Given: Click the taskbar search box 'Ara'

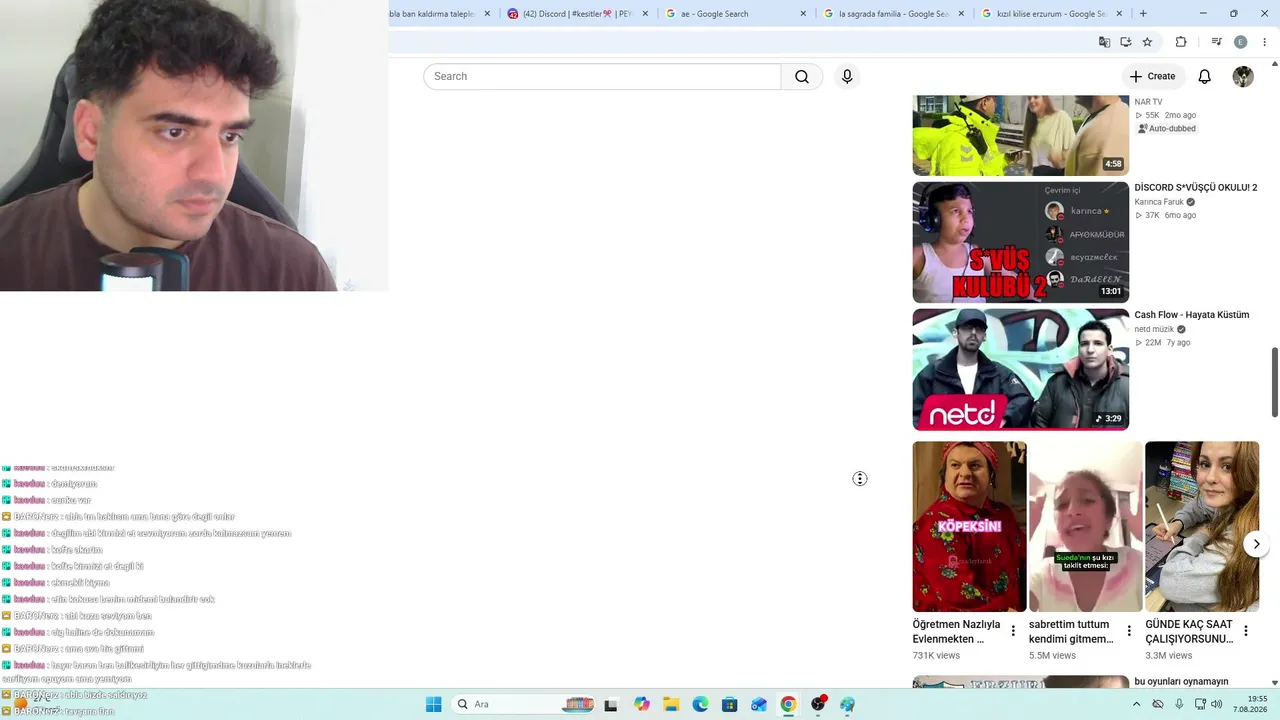Looking at the screenshot, I should tap(524, 704).
